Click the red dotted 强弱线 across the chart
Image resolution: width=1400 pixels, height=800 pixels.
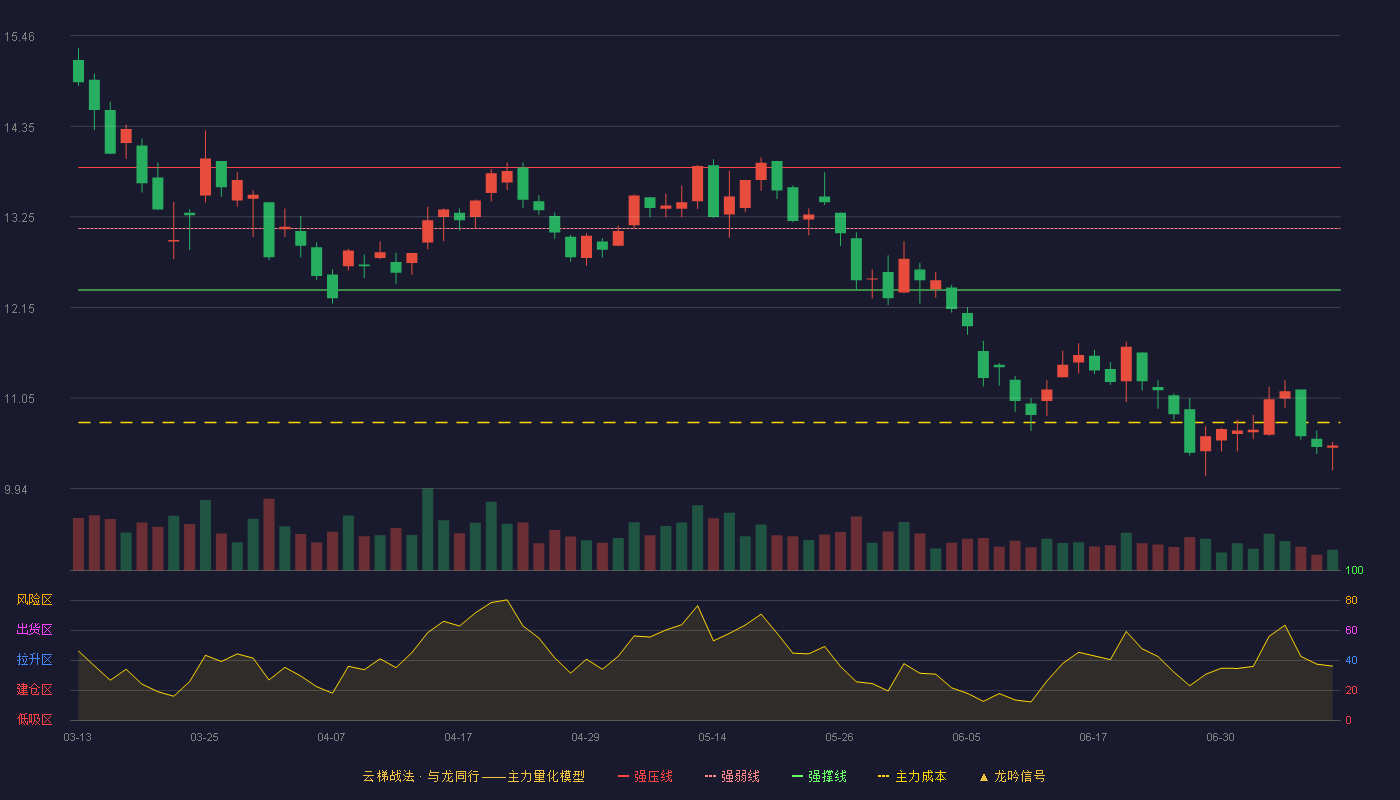709,229
